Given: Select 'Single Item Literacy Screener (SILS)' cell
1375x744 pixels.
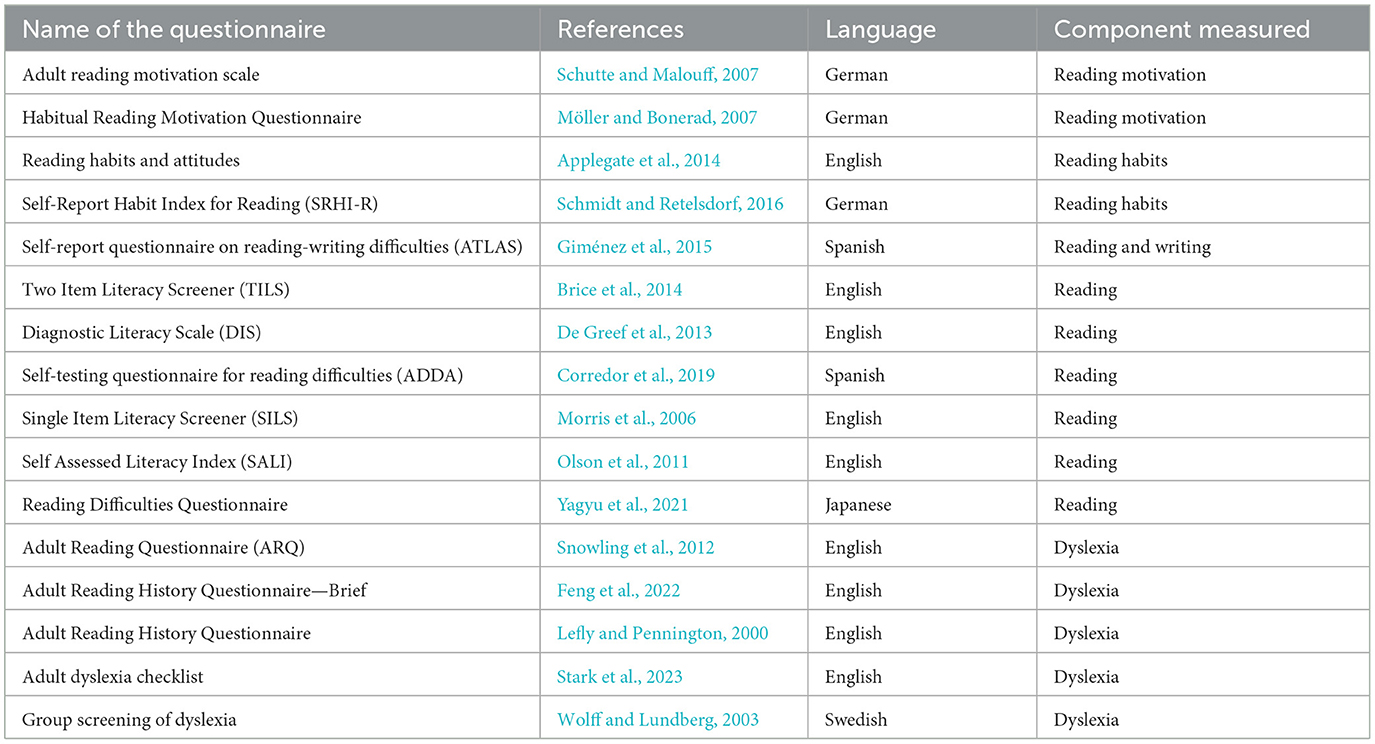Looking at the screenshot, I should pos(271,419).
